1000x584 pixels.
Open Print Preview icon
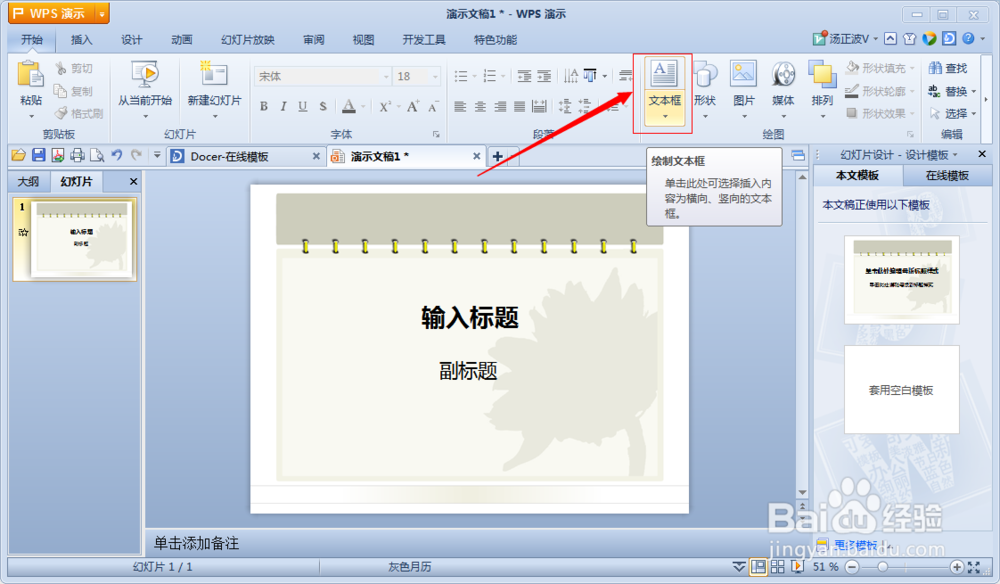point(97,155)
